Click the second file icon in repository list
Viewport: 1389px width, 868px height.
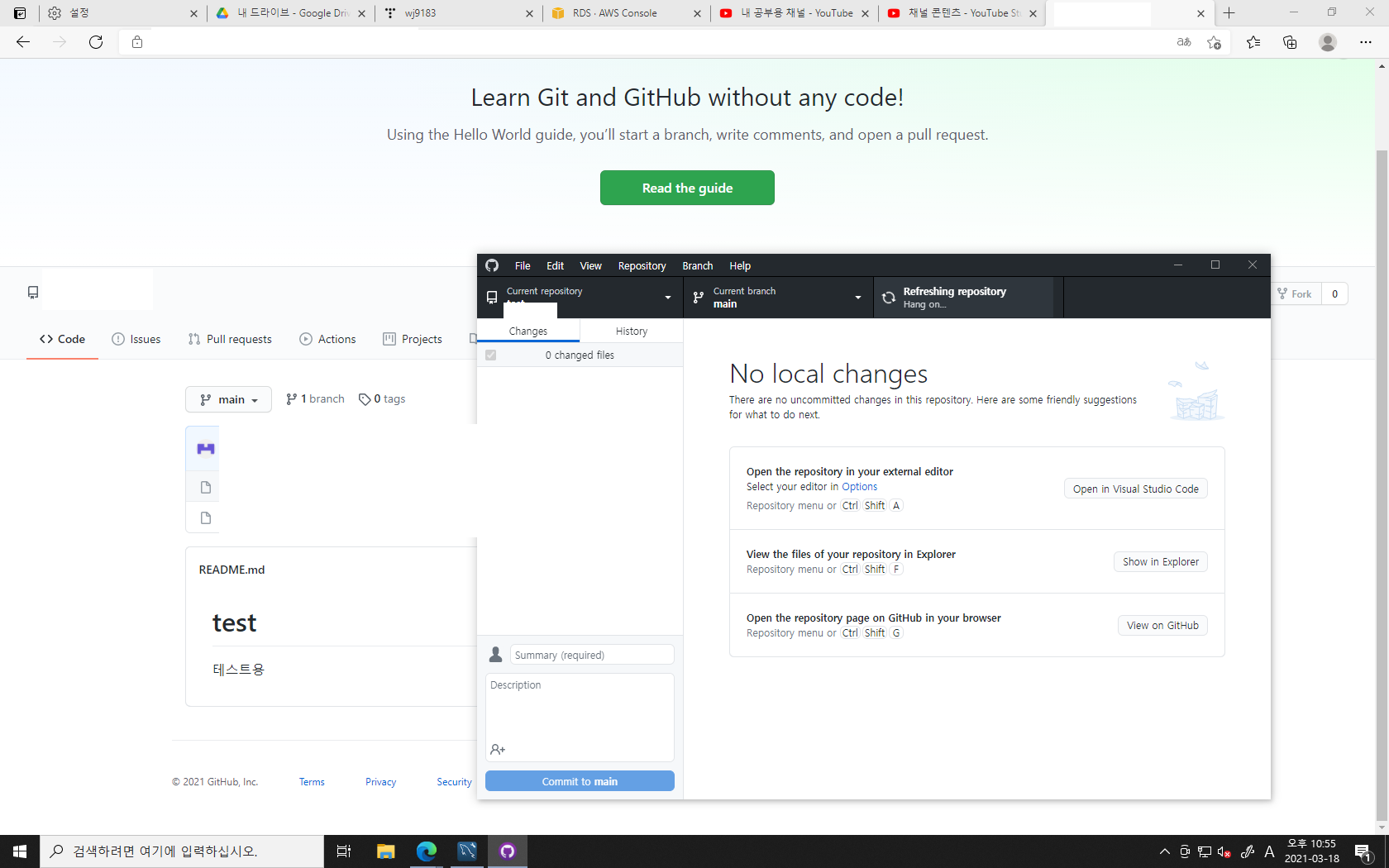point(206,518)
